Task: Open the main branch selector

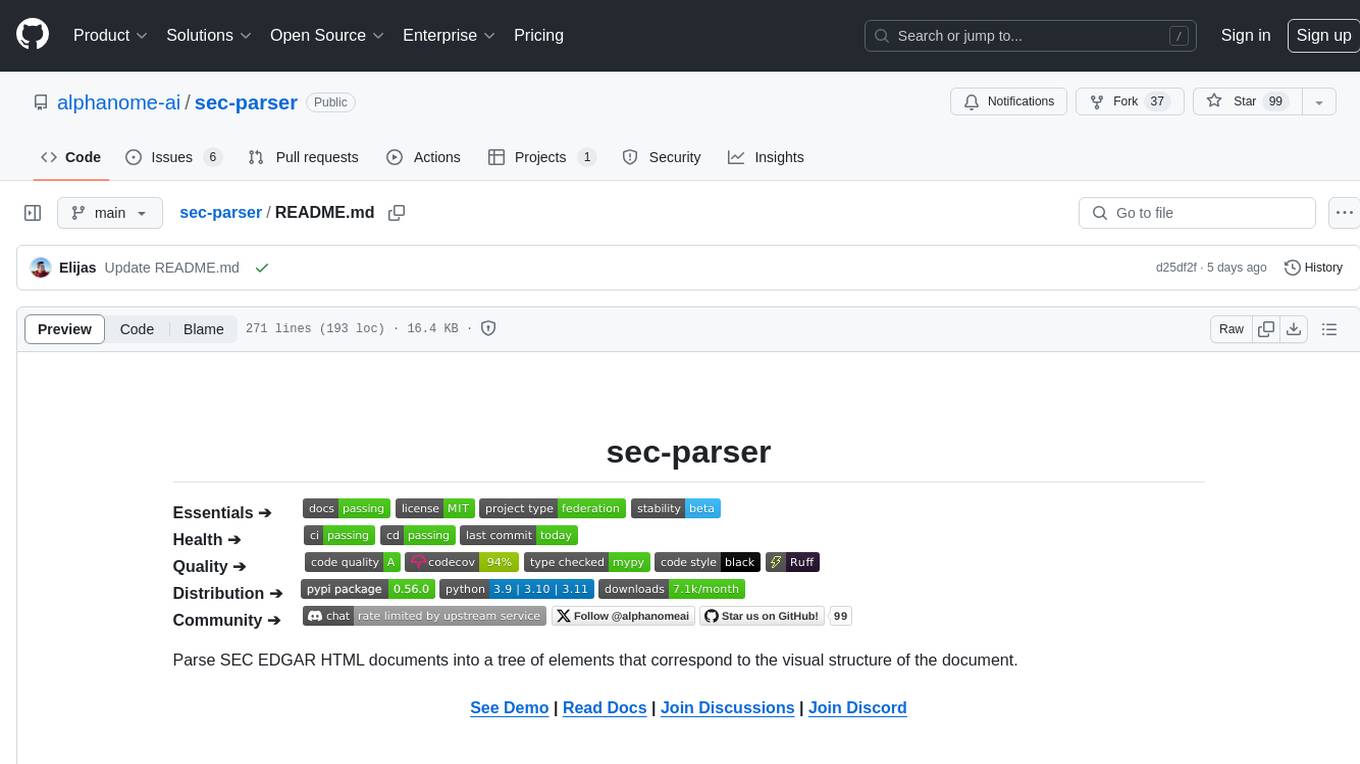Action: tap(109, 213)
